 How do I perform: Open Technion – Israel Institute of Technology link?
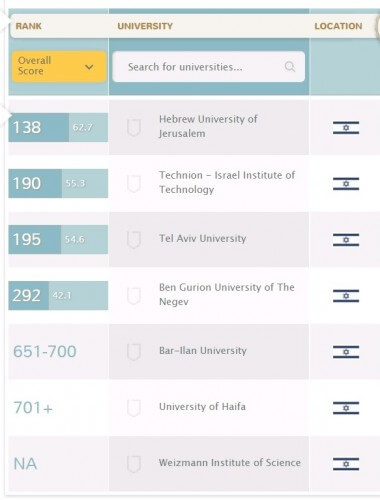pos(227,182)
